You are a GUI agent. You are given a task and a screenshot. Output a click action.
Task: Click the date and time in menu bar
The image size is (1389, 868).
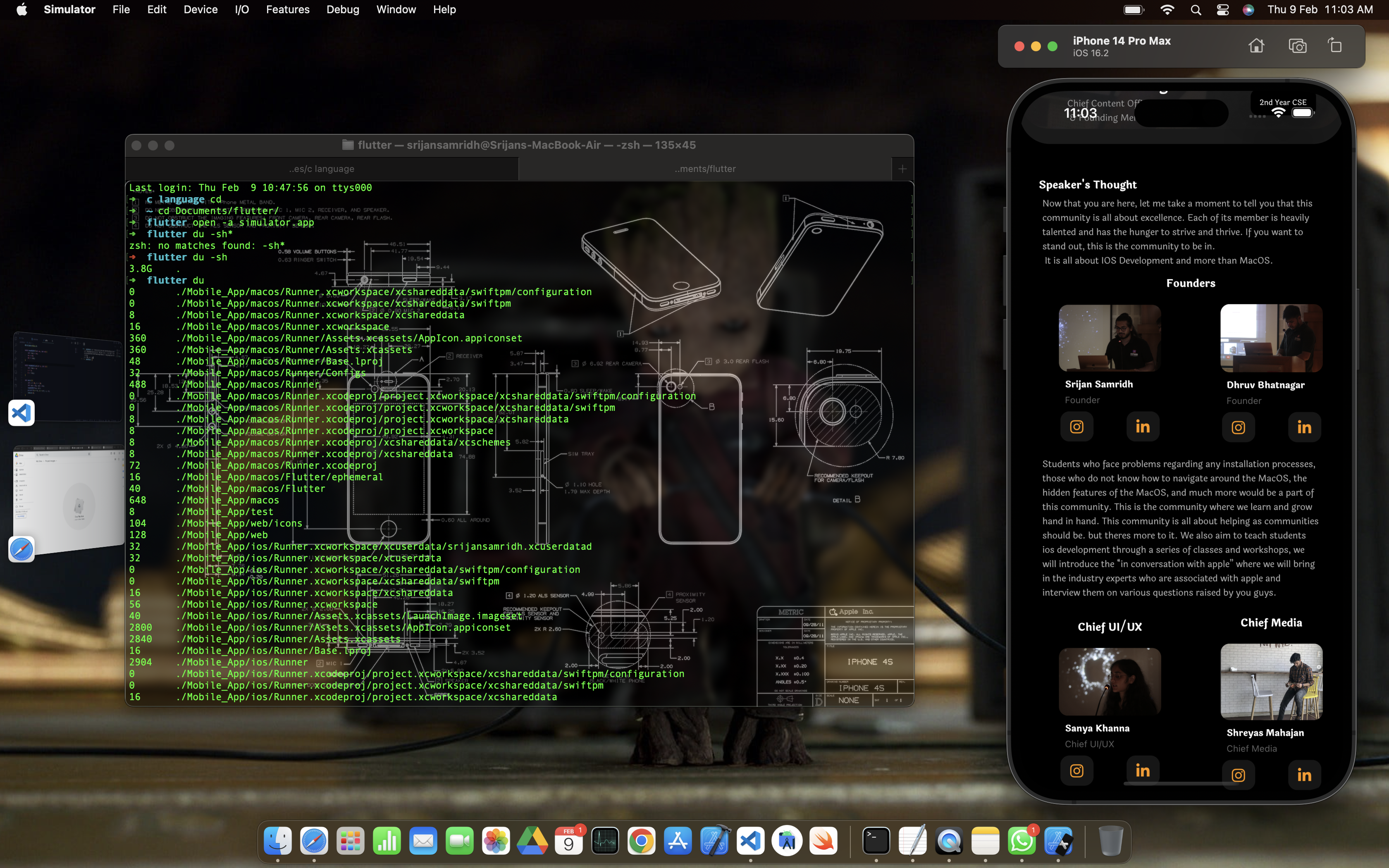[1320, 10]
